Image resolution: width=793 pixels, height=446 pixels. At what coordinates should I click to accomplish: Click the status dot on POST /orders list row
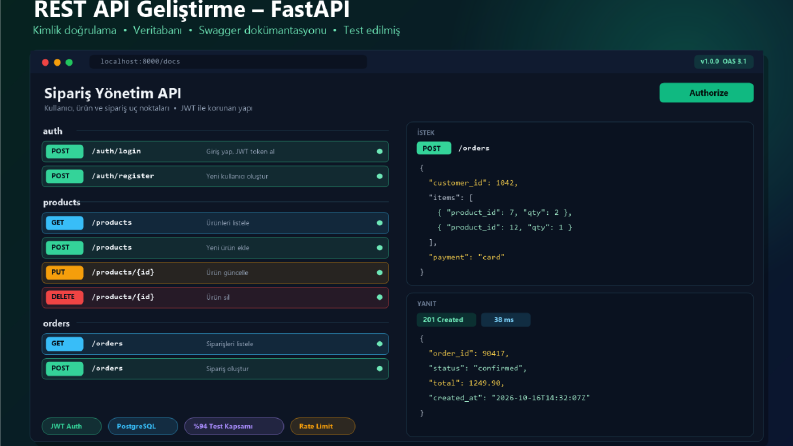379,368
